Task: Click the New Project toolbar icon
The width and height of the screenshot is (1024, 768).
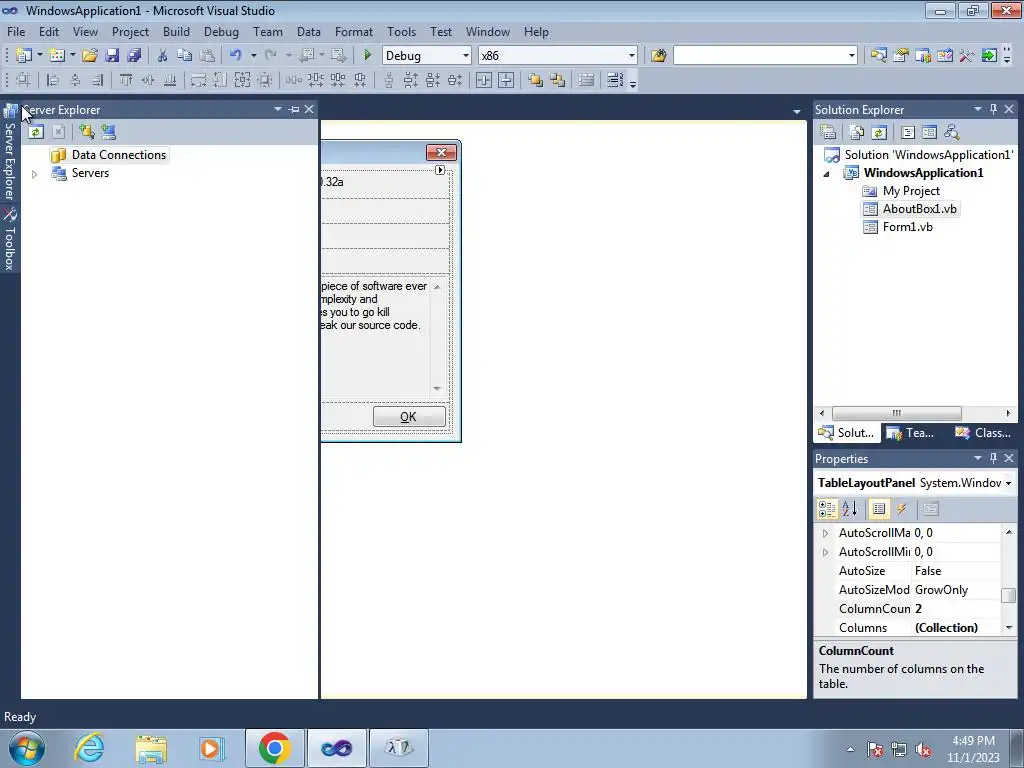Action: click(x=24, y=56)
